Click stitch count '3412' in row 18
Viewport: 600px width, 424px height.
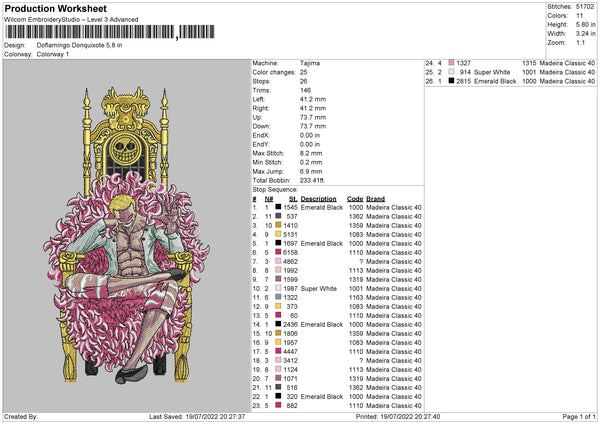[x=290, y=360]
